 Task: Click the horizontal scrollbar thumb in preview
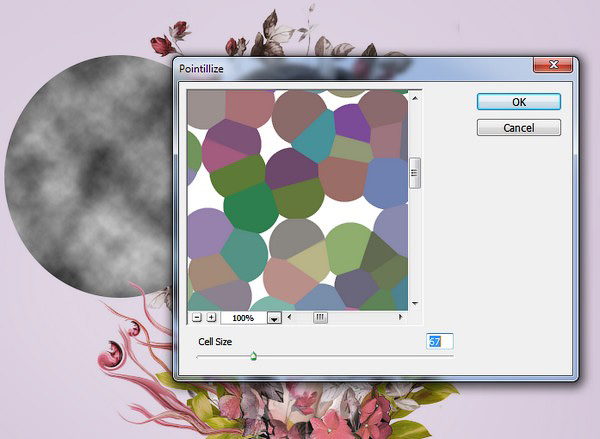coord(320,317)
